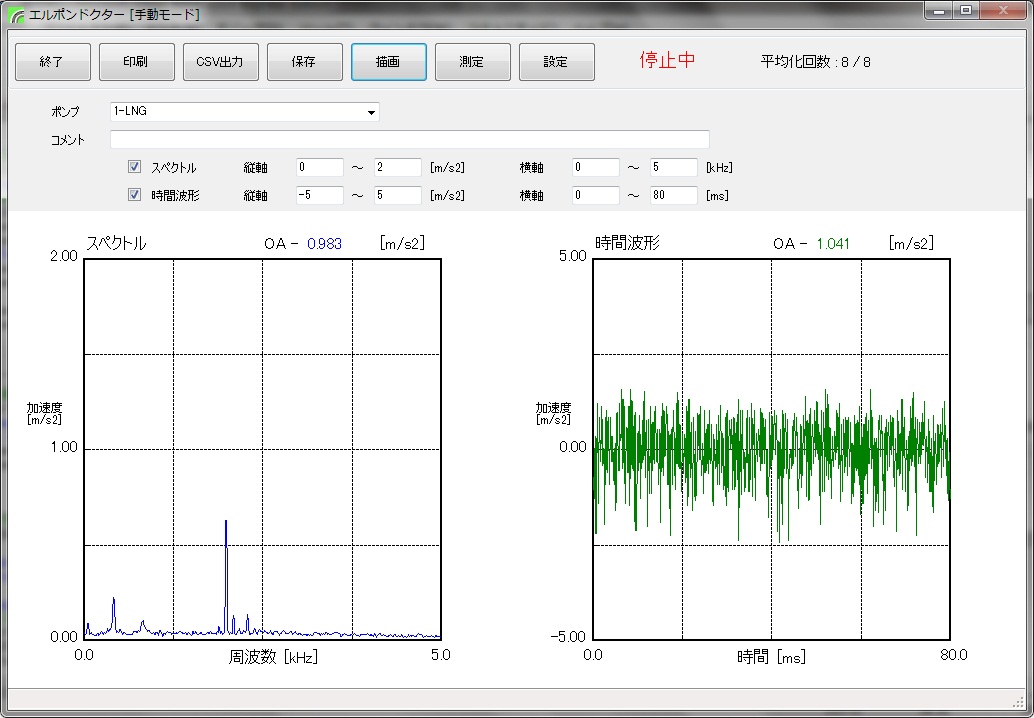Export data with CSV出力 button
Screen dimensions: 1034x718
pyautogui.click(x=220, y=62)
